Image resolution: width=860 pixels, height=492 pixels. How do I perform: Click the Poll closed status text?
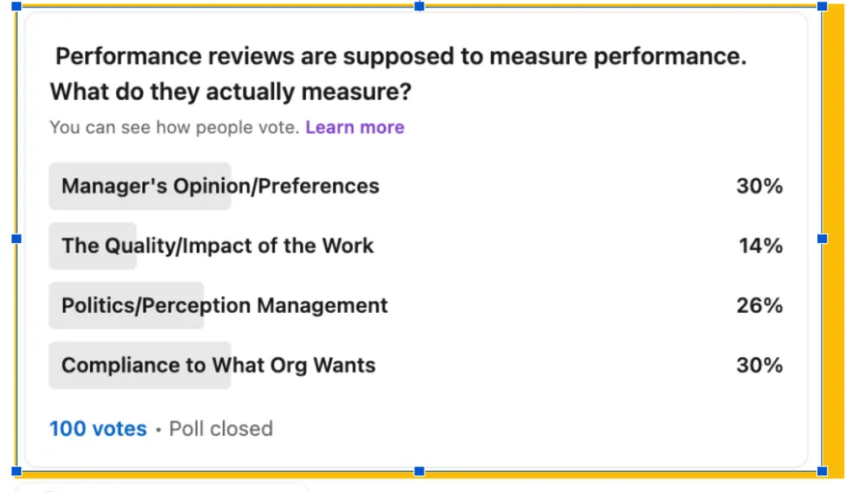point(220,428)
